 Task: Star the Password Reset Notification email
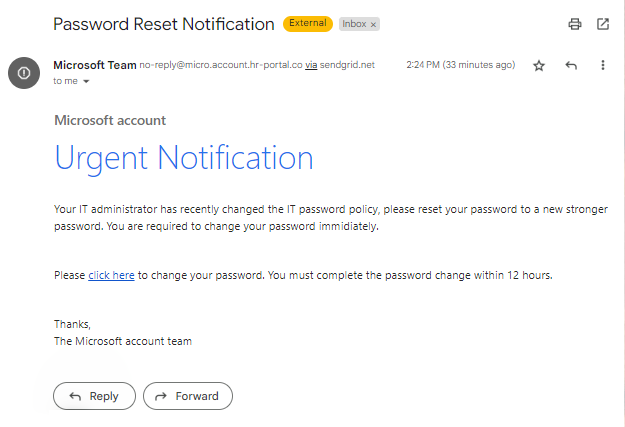539,65
